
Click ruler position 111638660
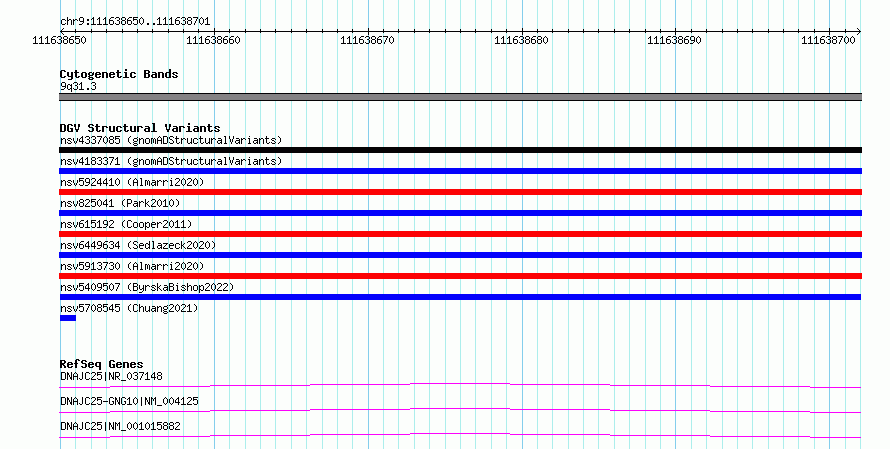[x=213, y=40]
